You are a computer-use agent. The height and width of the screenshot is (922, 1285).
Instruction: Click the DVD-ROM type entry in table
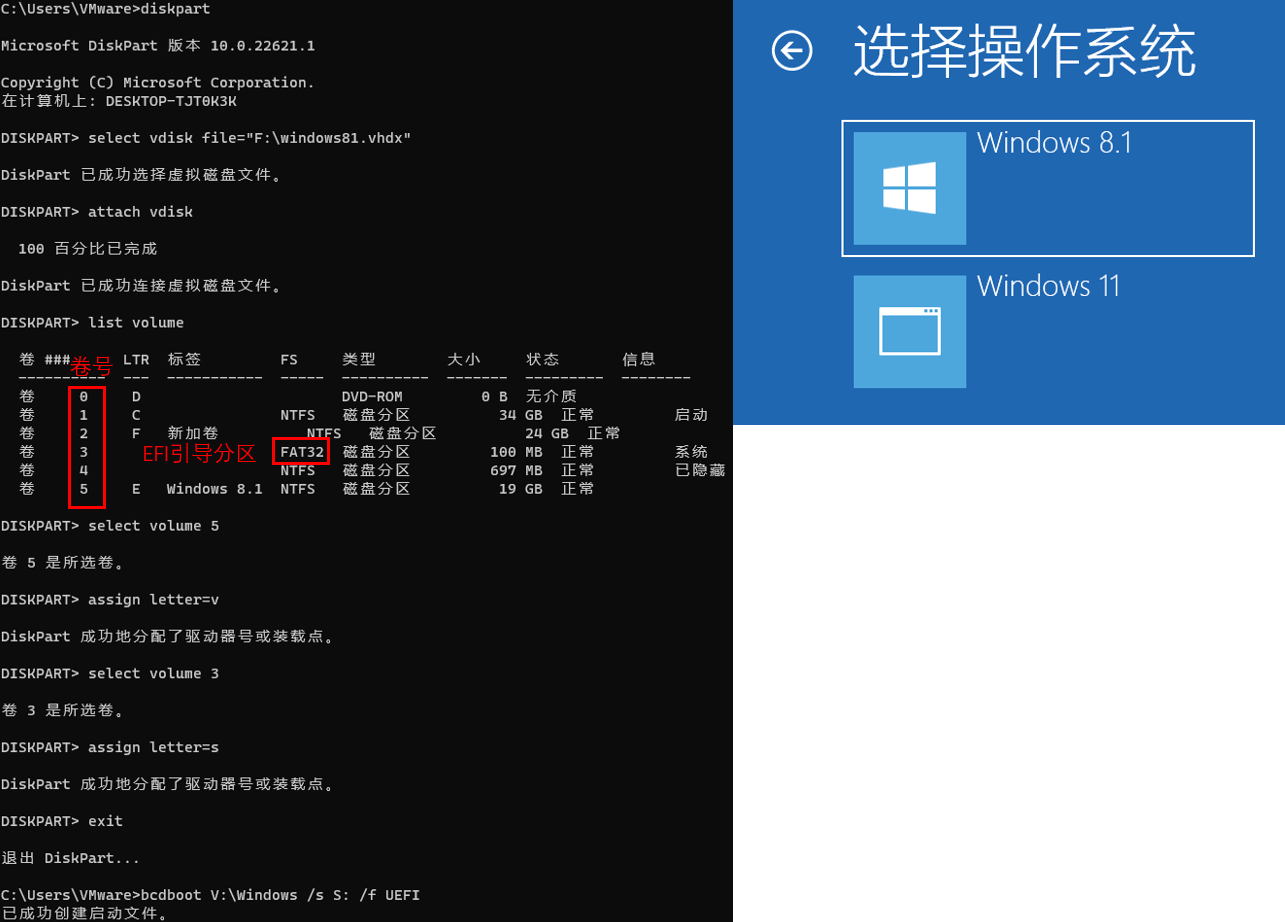372,397
